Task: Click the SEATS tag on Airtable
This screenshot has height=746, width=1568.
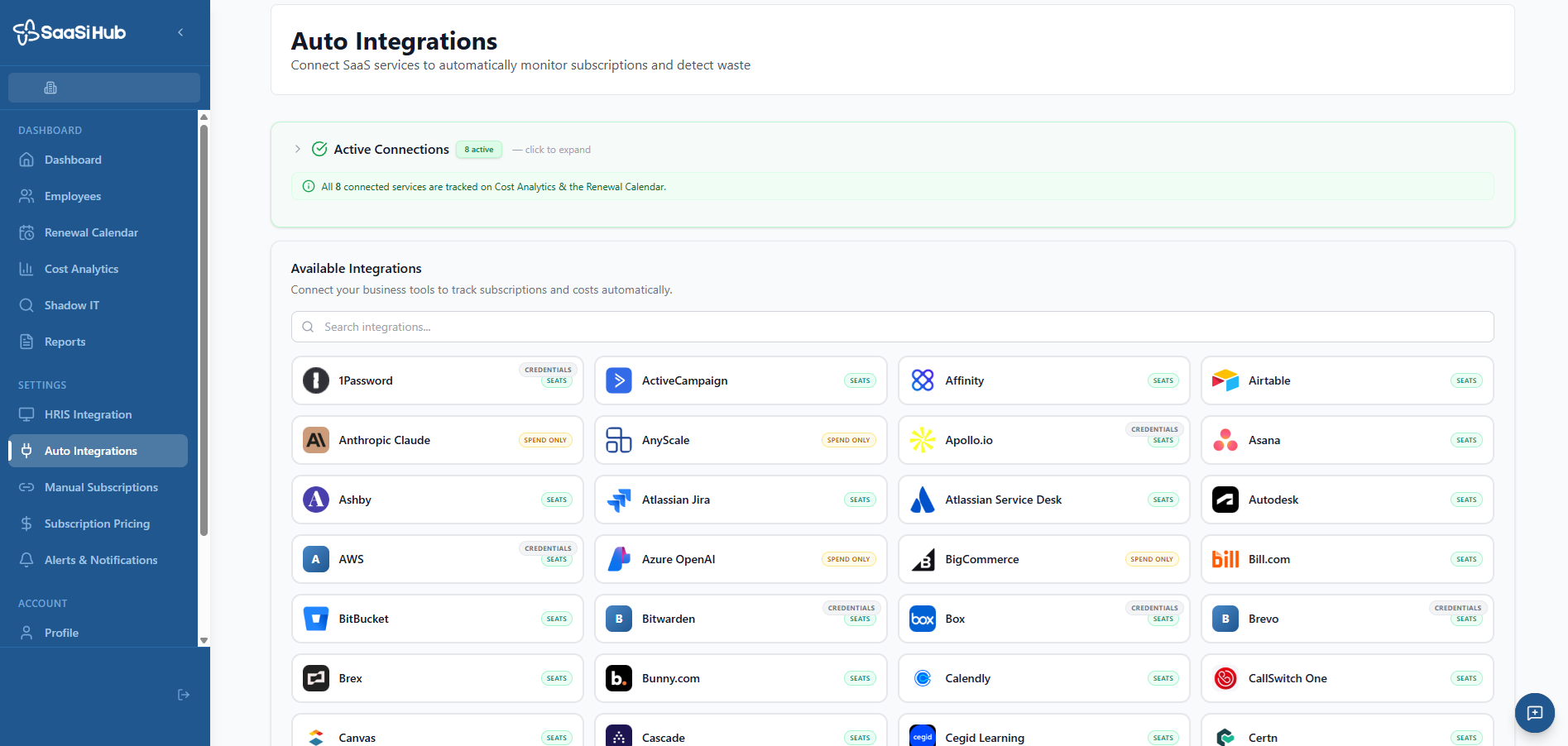Action: click(1466, 380)
